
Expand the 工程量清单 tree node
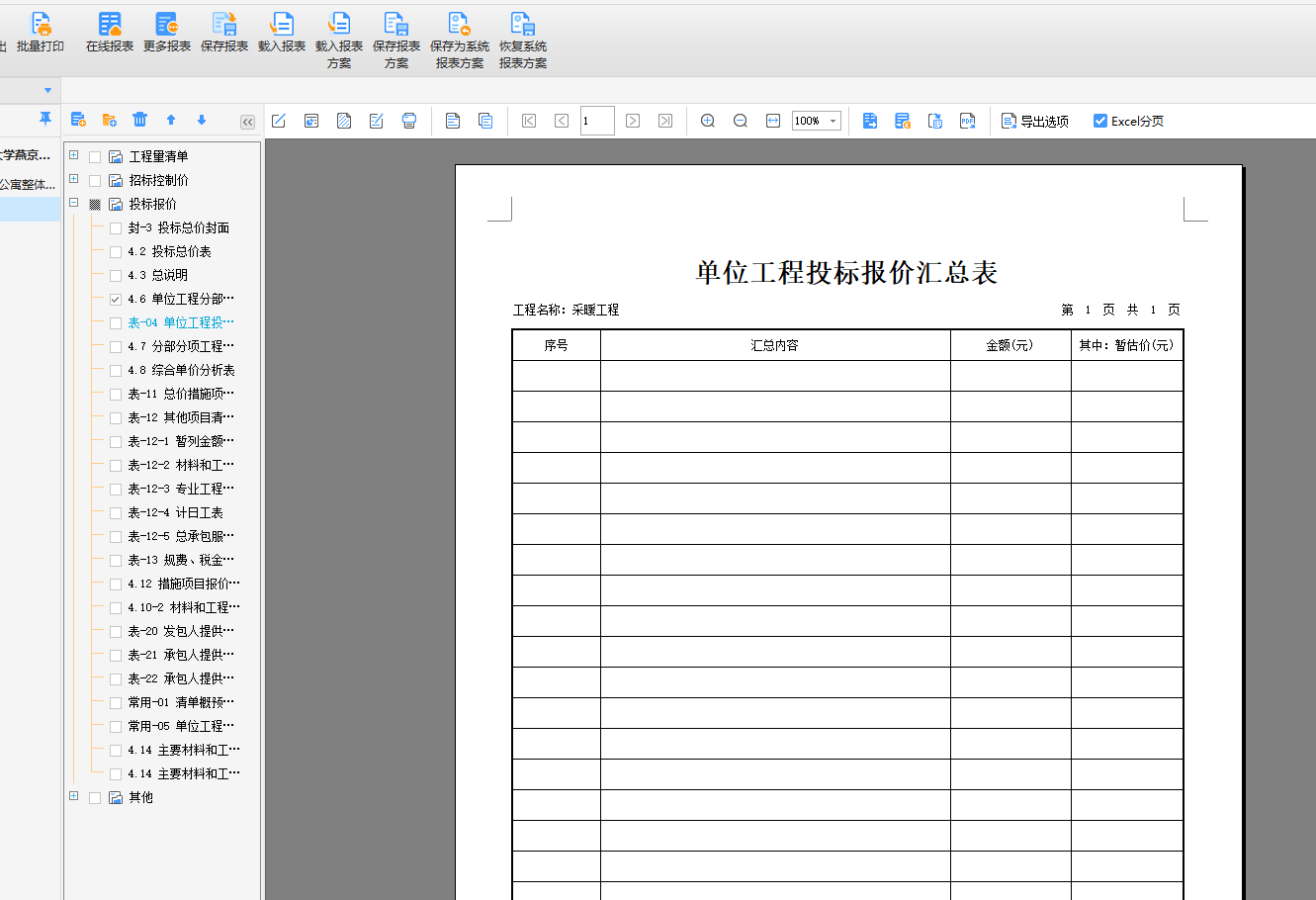click(73, 155)
